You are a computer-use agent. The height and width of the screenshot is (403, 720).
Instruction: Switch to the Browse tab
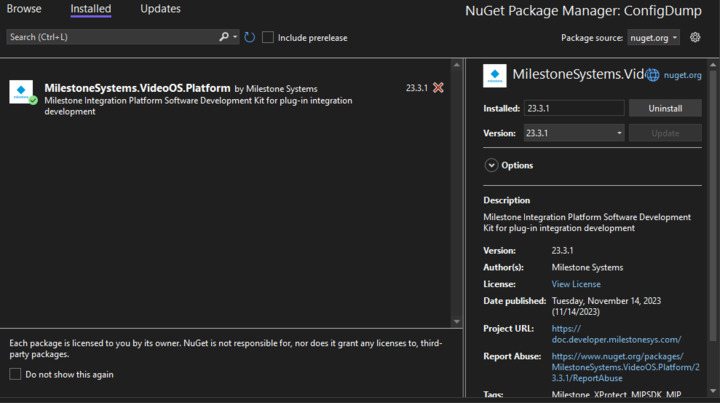pos(24,9)
